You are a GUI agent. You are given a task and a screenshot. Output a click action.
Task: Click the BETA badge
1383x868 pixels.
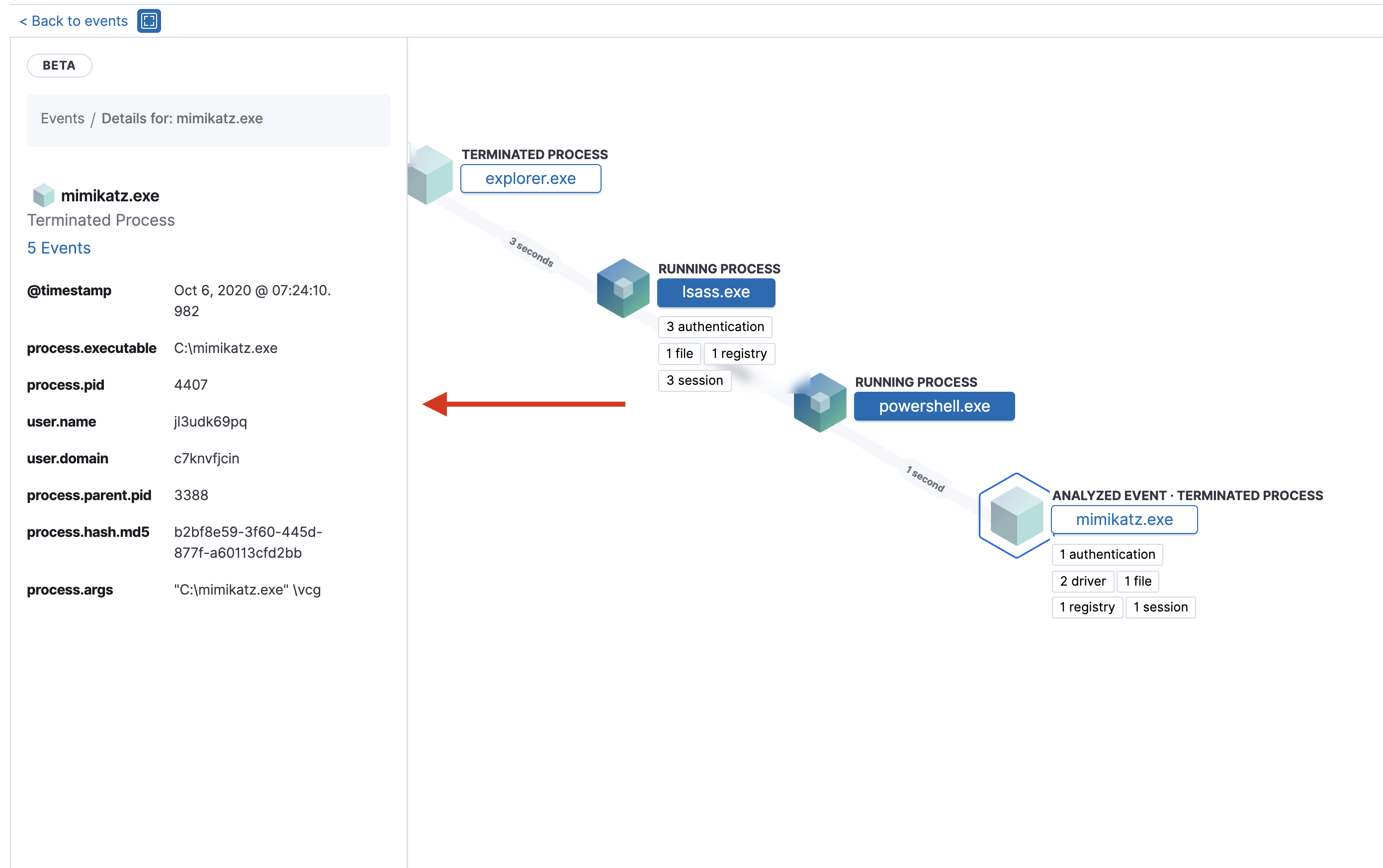pos(59,66)
